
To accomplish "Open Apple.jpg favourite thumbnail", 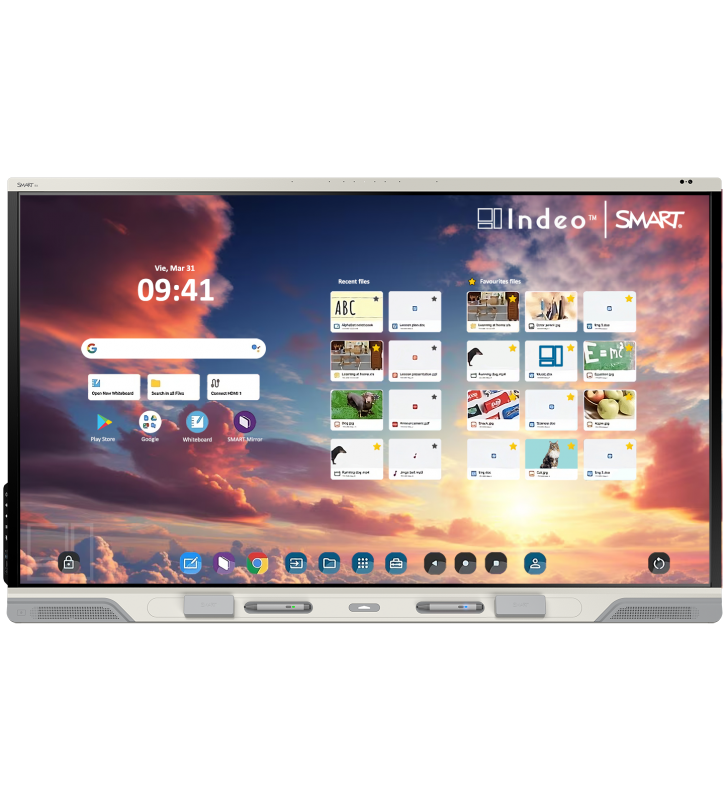I will [609, 410].
